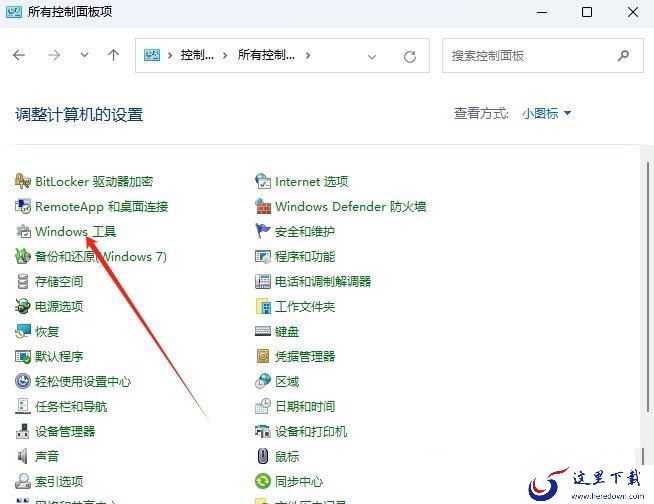Image resolution: width=654 pixels, height=504 pixels.
Task: Click the 工作文件夹 icon
Action: click(x=263, y=307)
